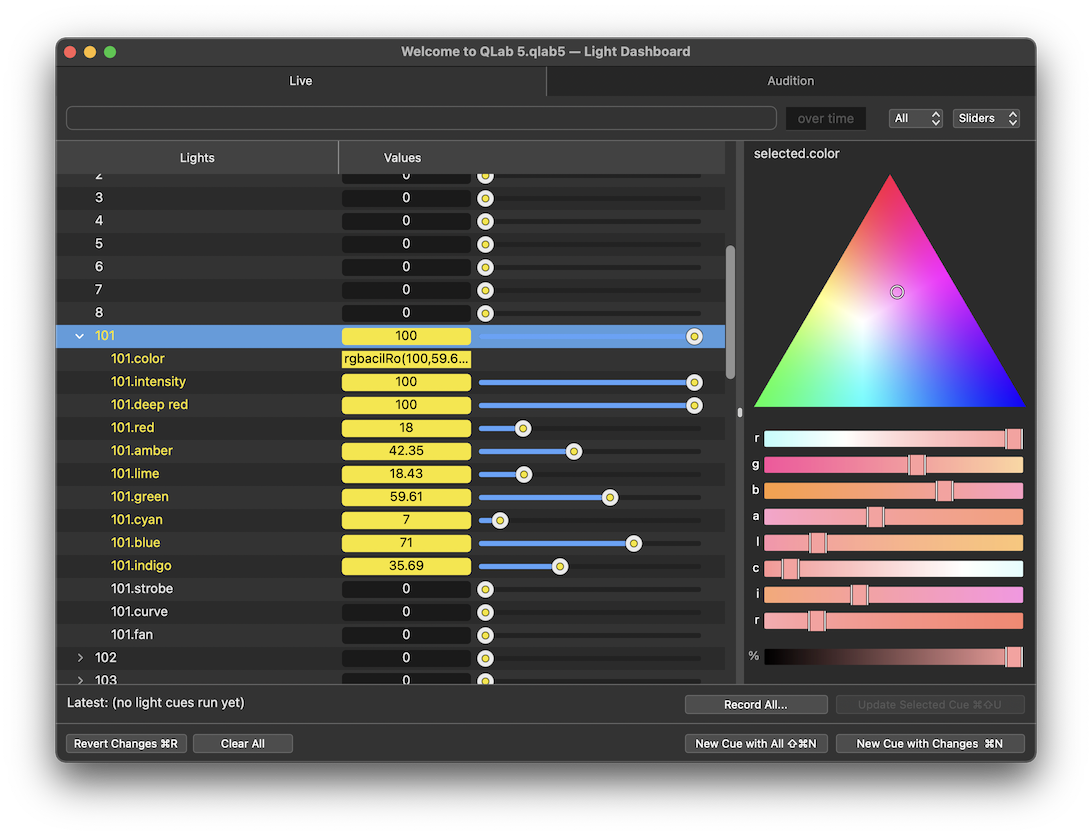Click the "Clear All" button
Screen dimensions: 1092x836
(x=243, y=743)
